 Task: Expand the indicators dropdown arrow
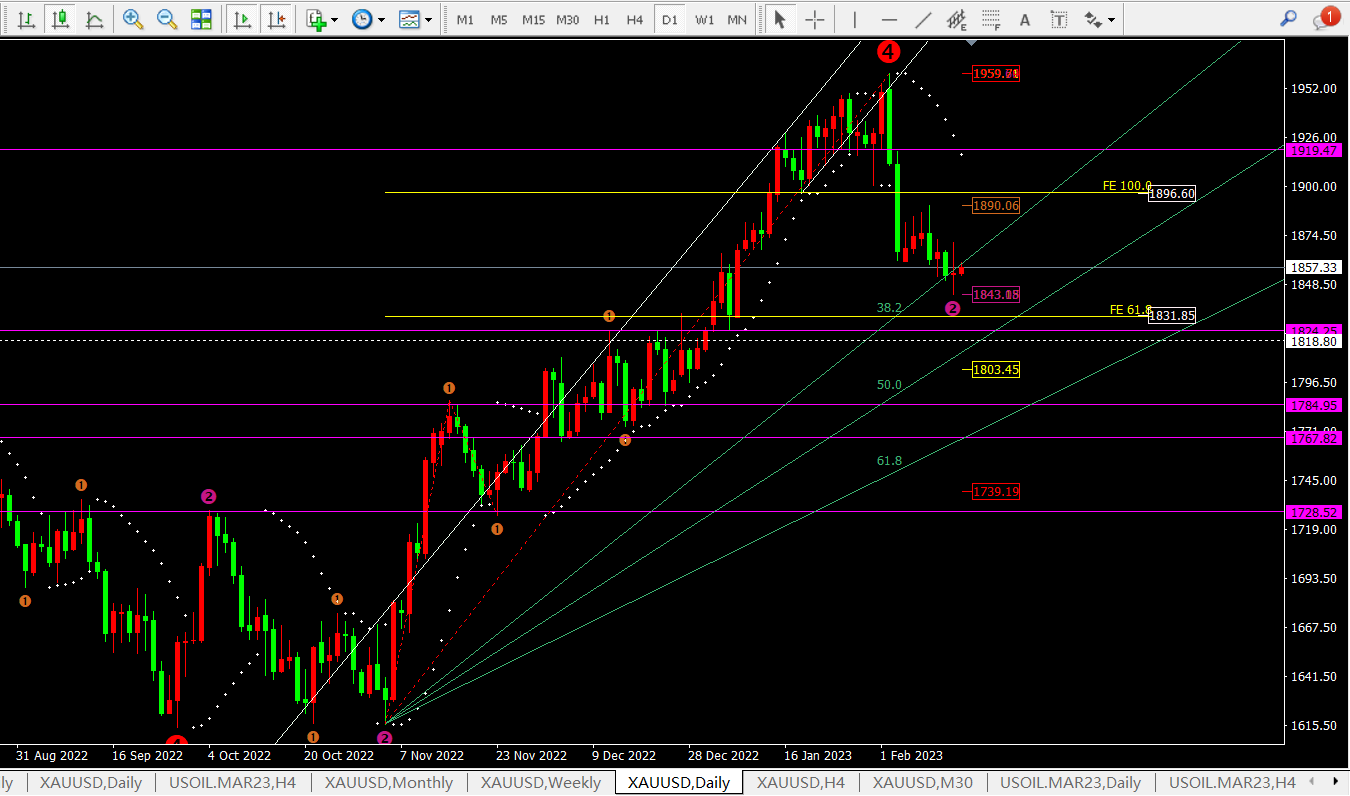(334, 19)
